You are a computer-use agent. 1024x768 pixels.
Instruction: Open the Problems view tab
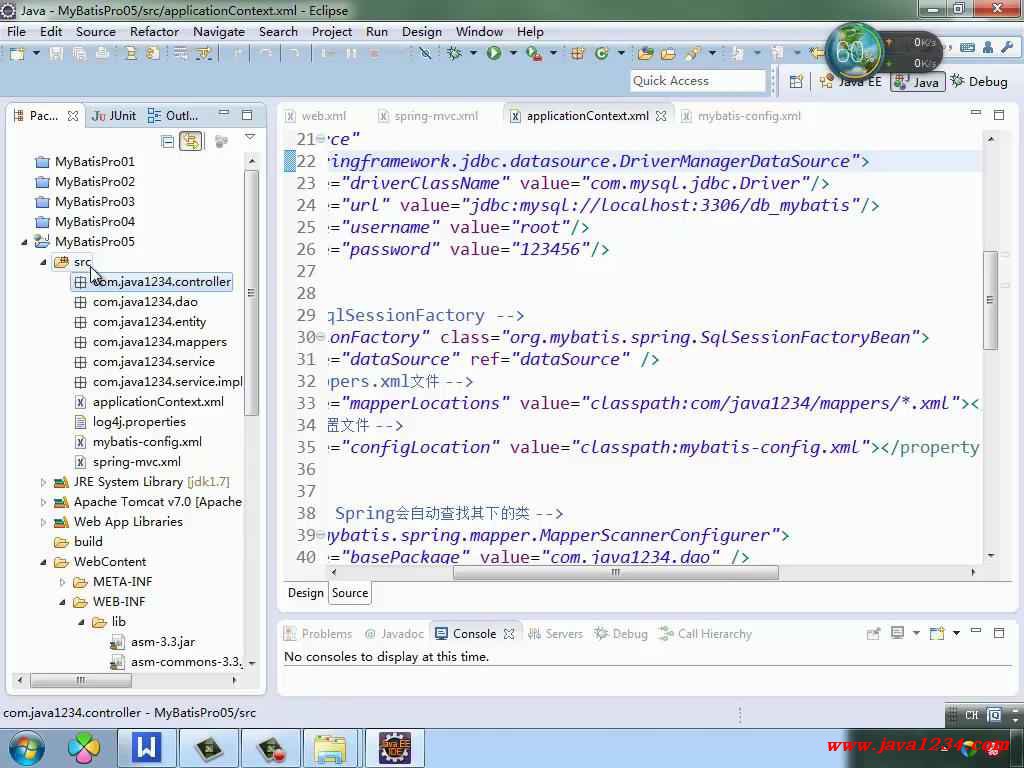tap(318, 633)
